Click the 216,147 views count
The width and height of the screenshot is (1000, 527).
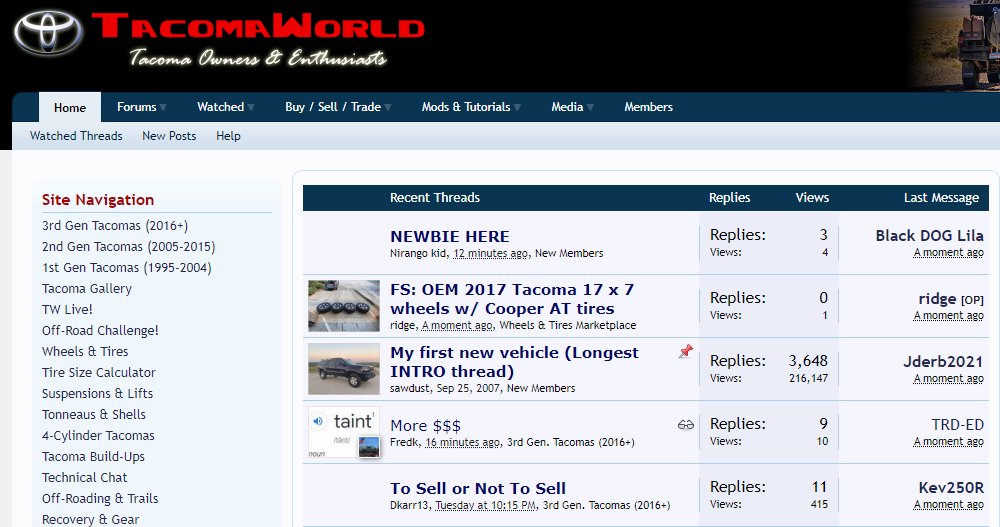click(x=808, y=378)
